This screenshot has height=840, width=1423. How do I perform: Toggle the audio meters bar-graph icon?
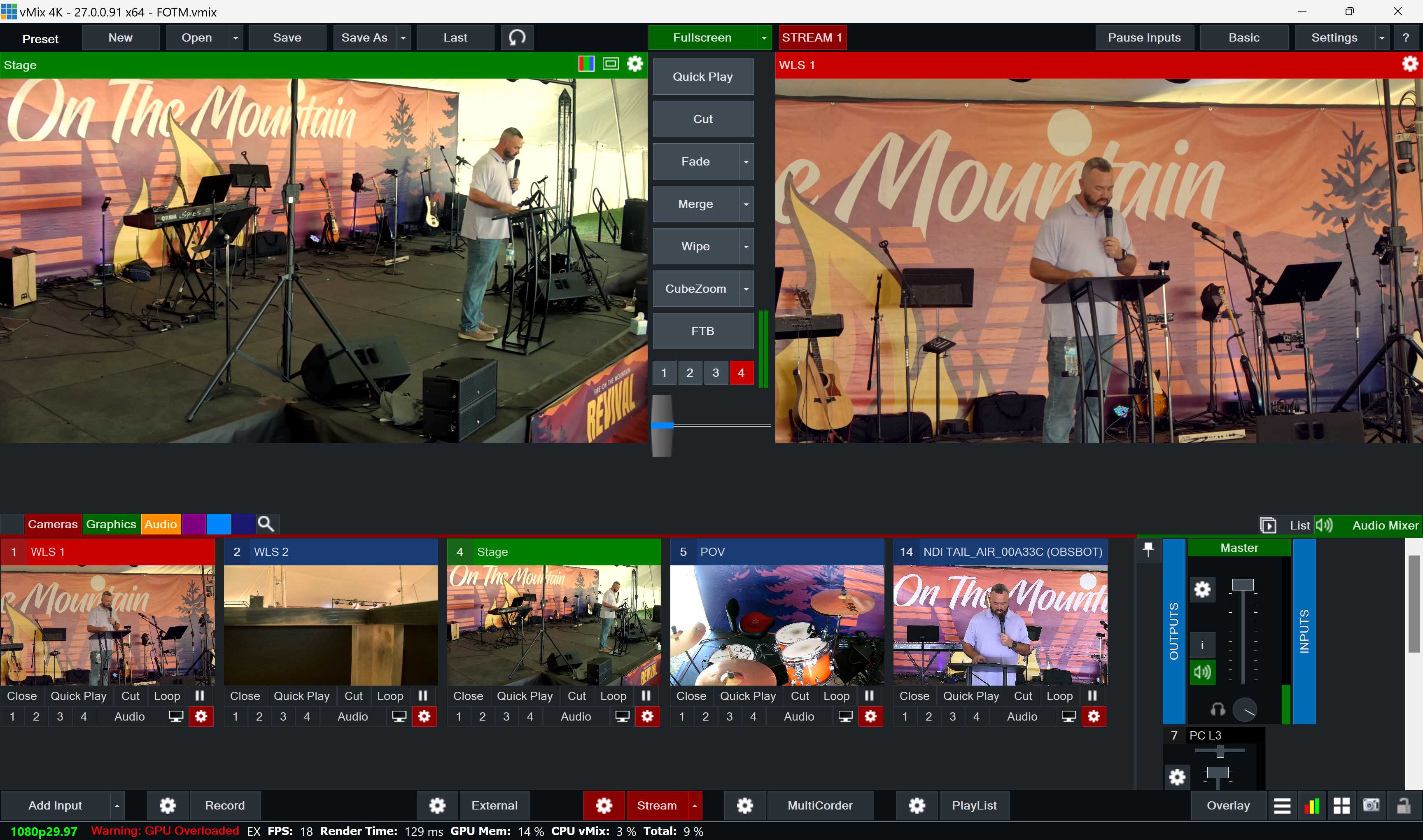[x=1311, y=805]
